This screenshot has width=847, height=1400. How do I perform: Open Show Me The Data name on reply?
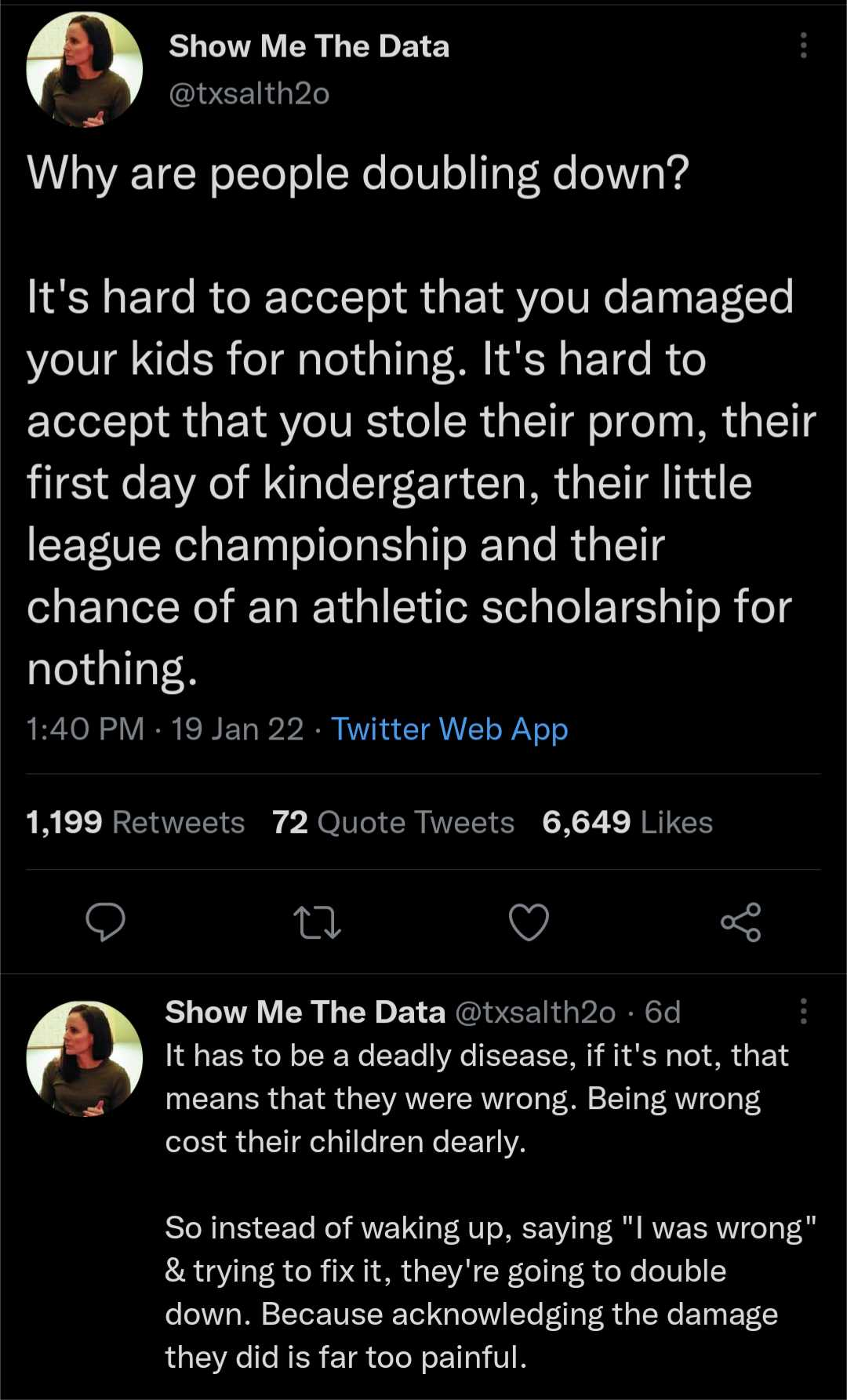pyautogui.click(x=305, y=1012)
